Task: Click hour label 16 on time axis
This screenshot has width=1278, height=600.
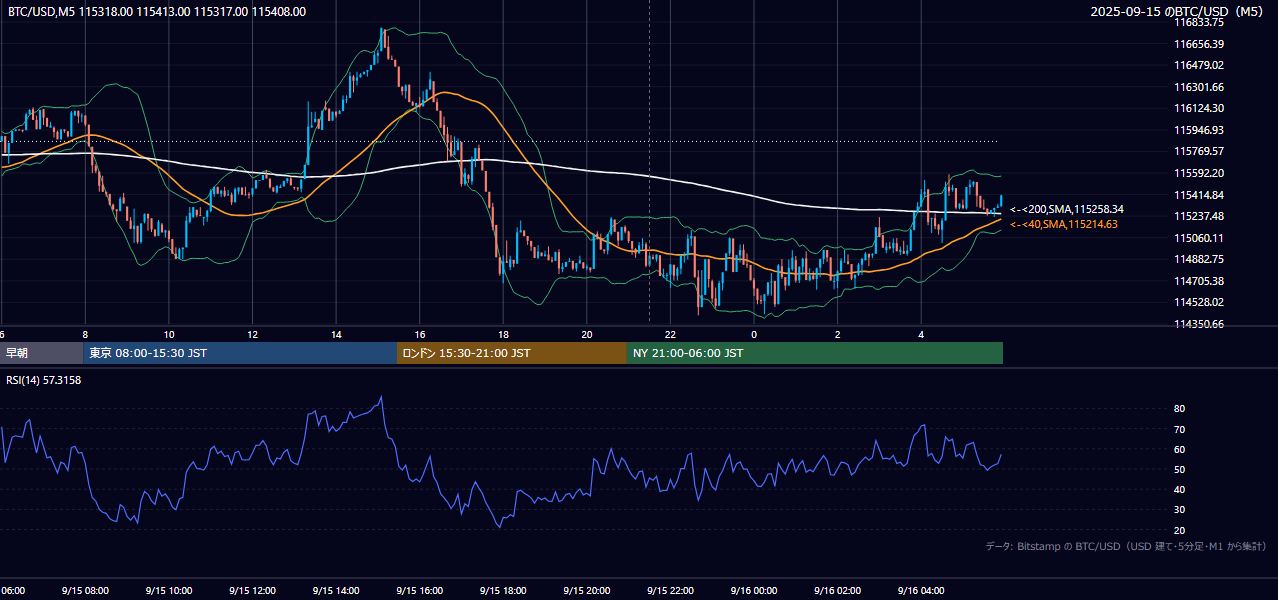Action: [x=420, y=334]
